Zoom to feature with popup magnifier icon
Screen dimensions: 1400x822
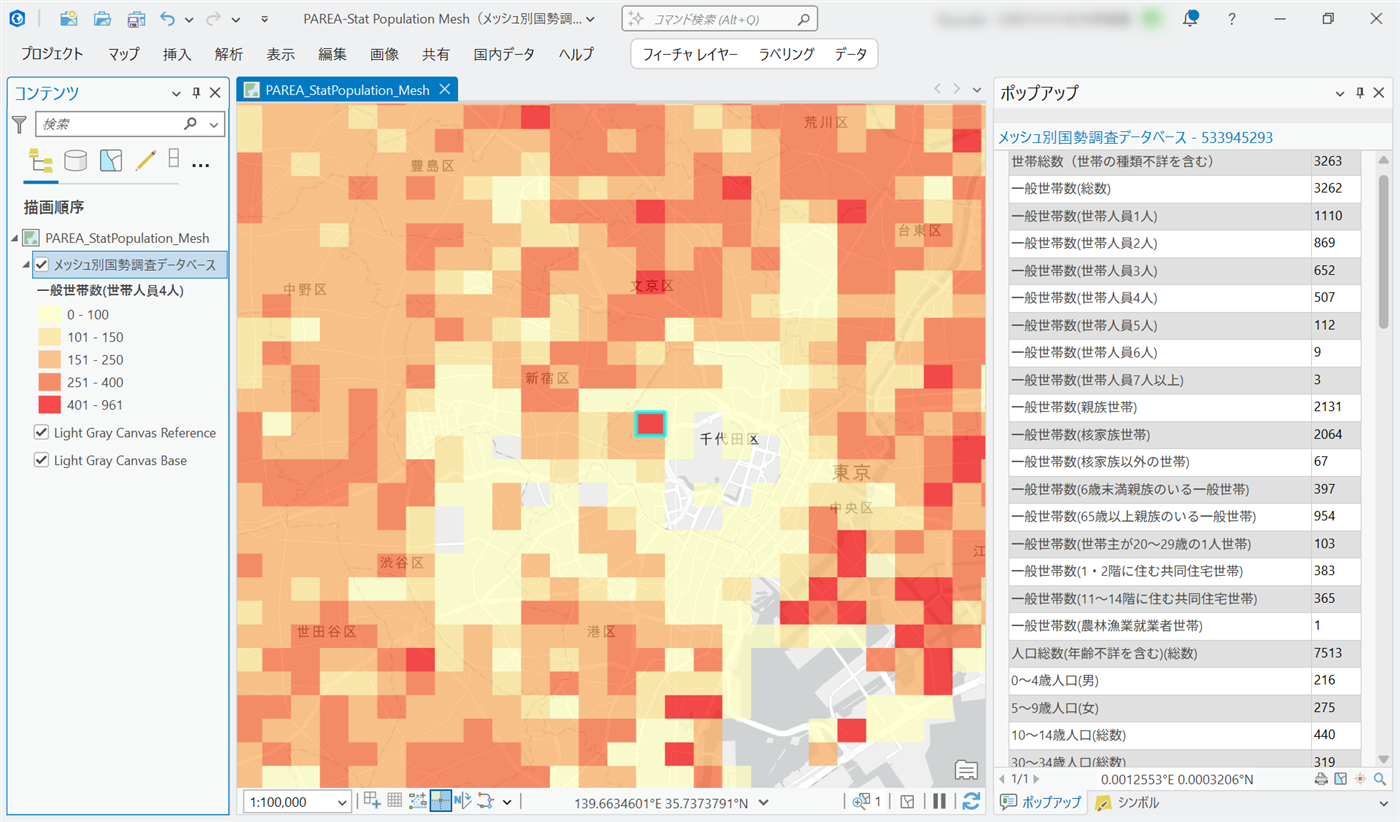click(1380, 779)
